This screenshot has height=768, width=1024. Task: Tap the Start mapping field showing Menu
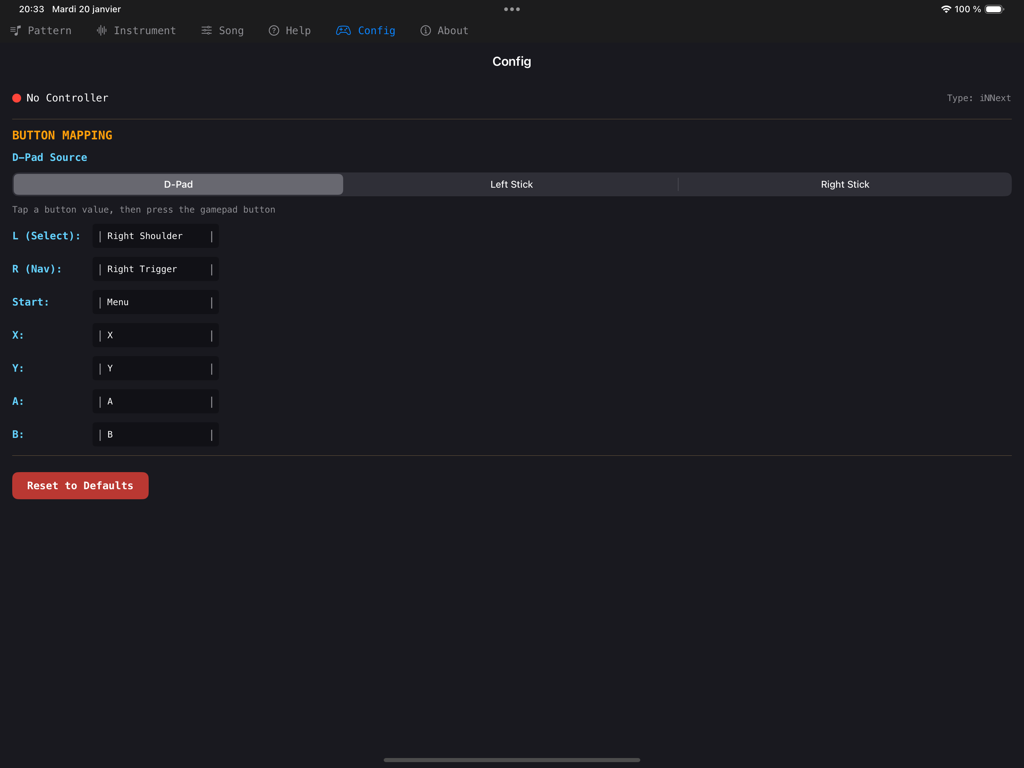[x=155, y=302]
